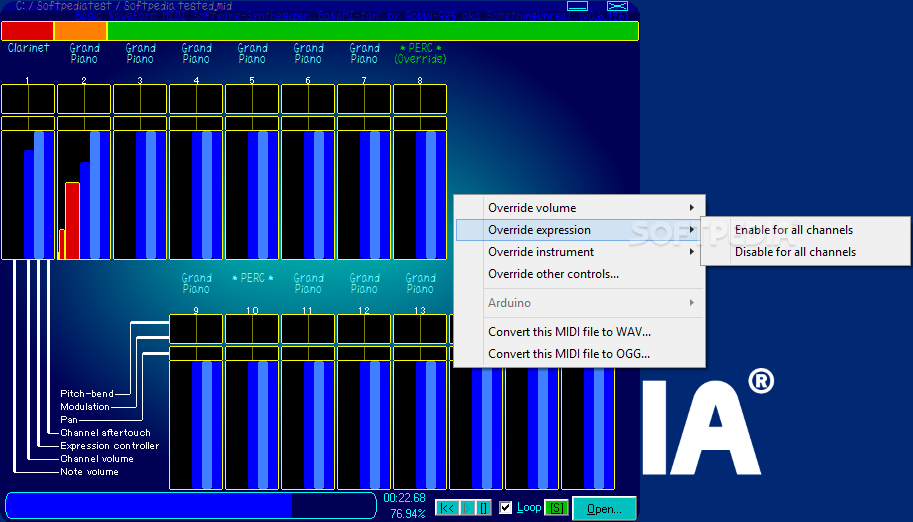The image size is (913, 522).
Task: Click arrow next to Override expression
Action: tap(692, 230)
